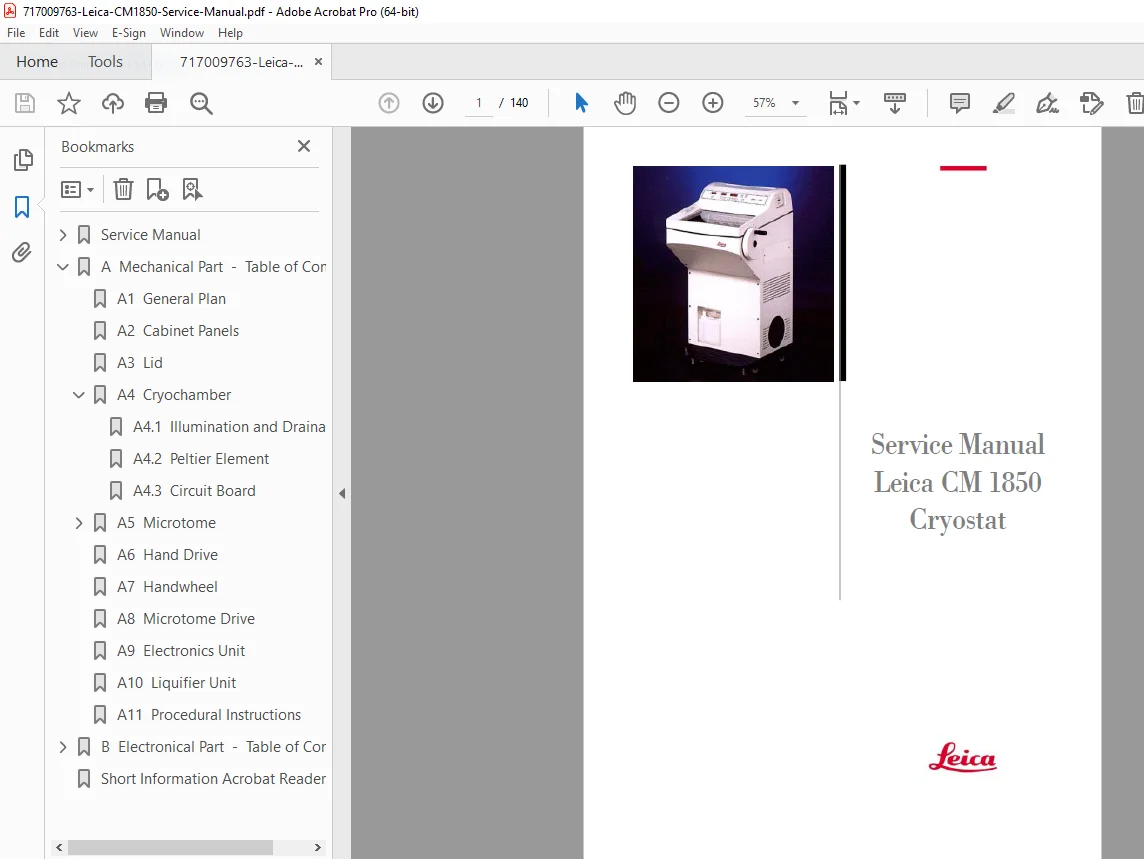Open the Window menu
Screen dimensions: 1144x859
coord(182,33)
